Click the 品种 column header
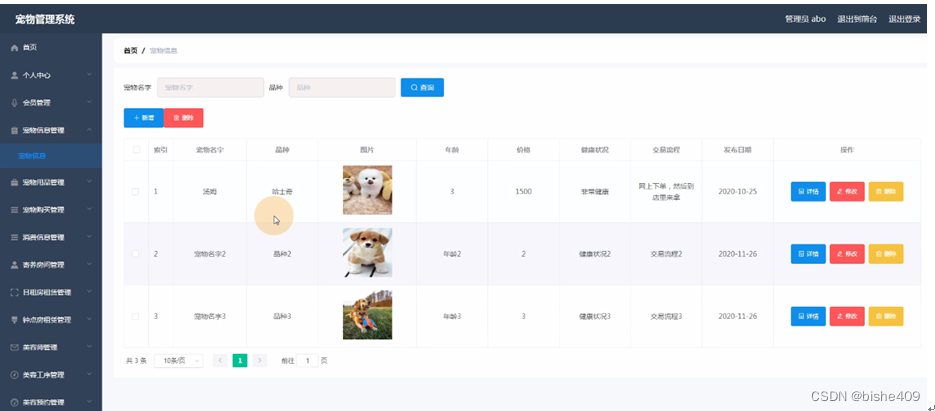 282,150
